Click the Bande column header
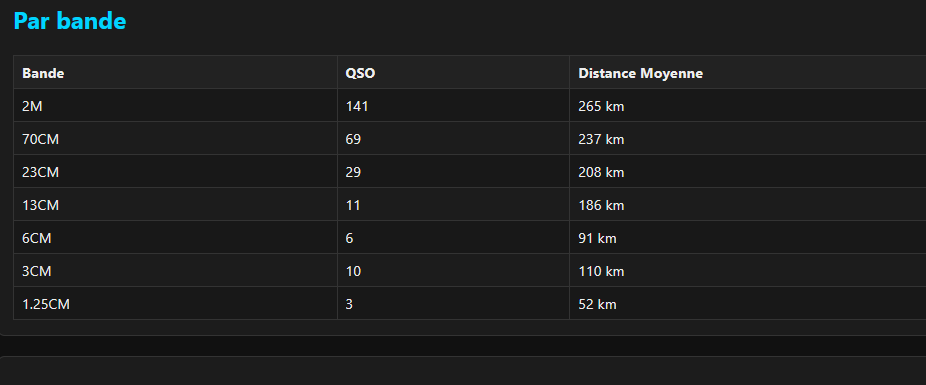926x385 pixels. pyautogui.click(x=175, y=73)
